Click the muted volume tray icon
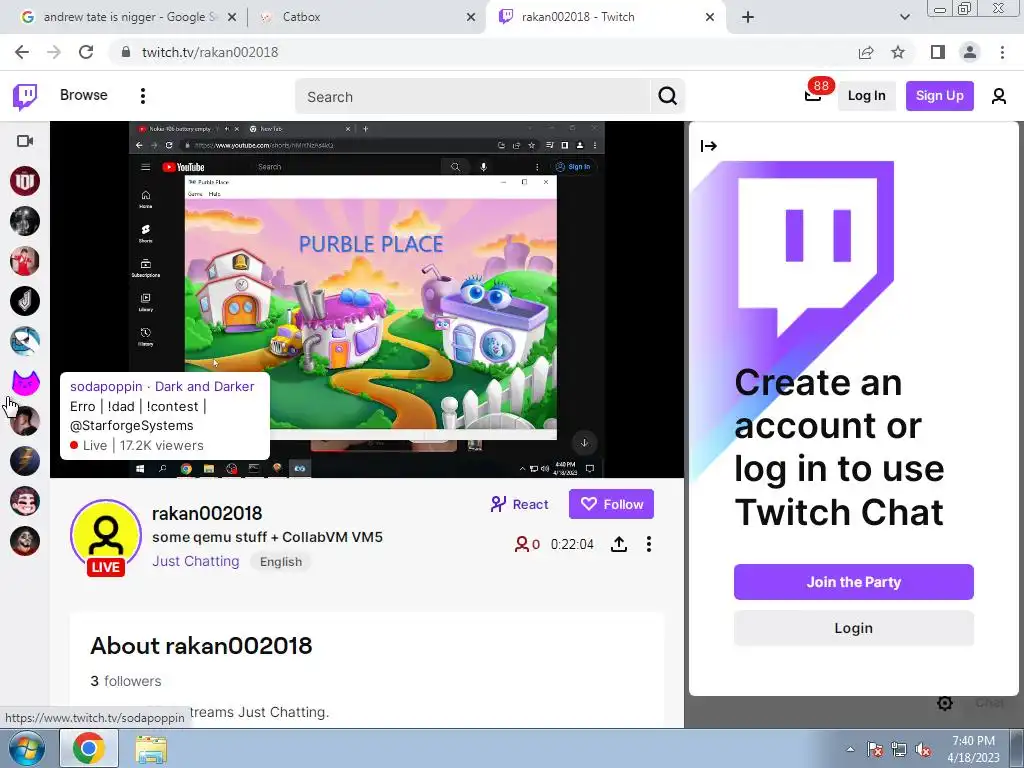This screenshot has height=768, width=1024. 923,750
